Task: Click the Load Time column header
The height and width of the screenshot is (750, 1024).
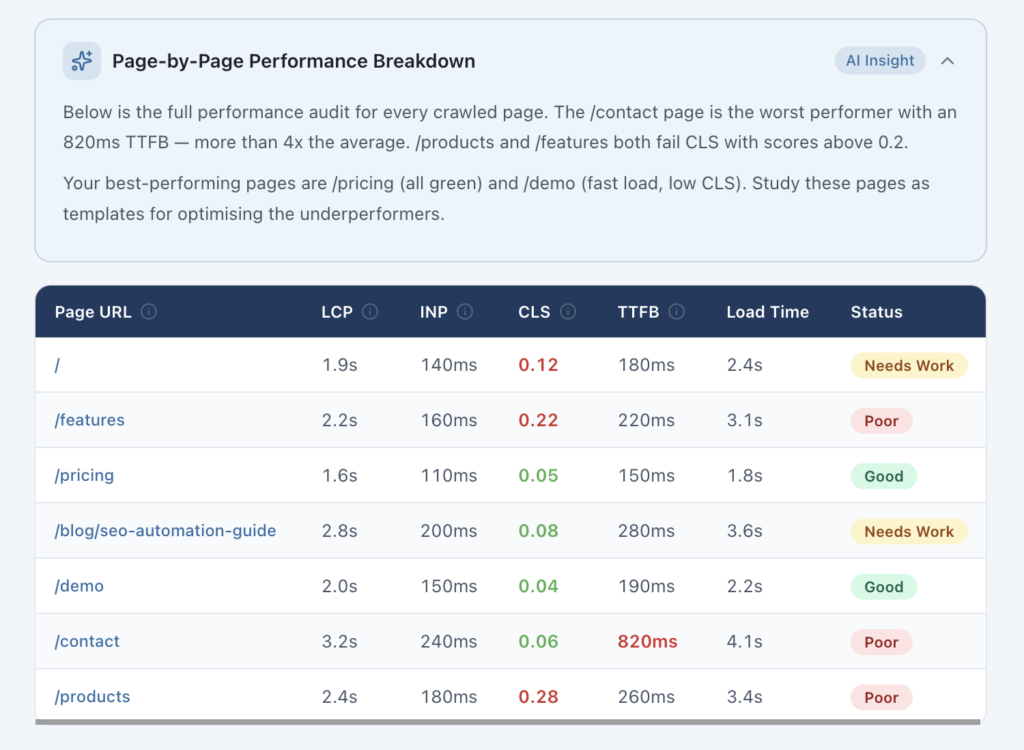Action: click(768, 311)
